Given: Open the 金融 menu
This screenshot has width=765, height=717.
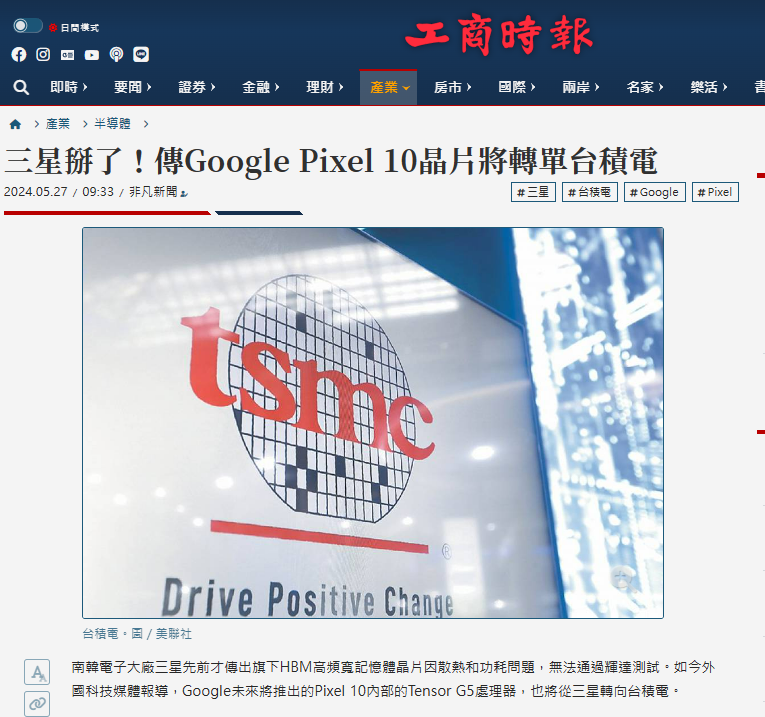Looking at the screenshot, I should click(x=261, y=87).
